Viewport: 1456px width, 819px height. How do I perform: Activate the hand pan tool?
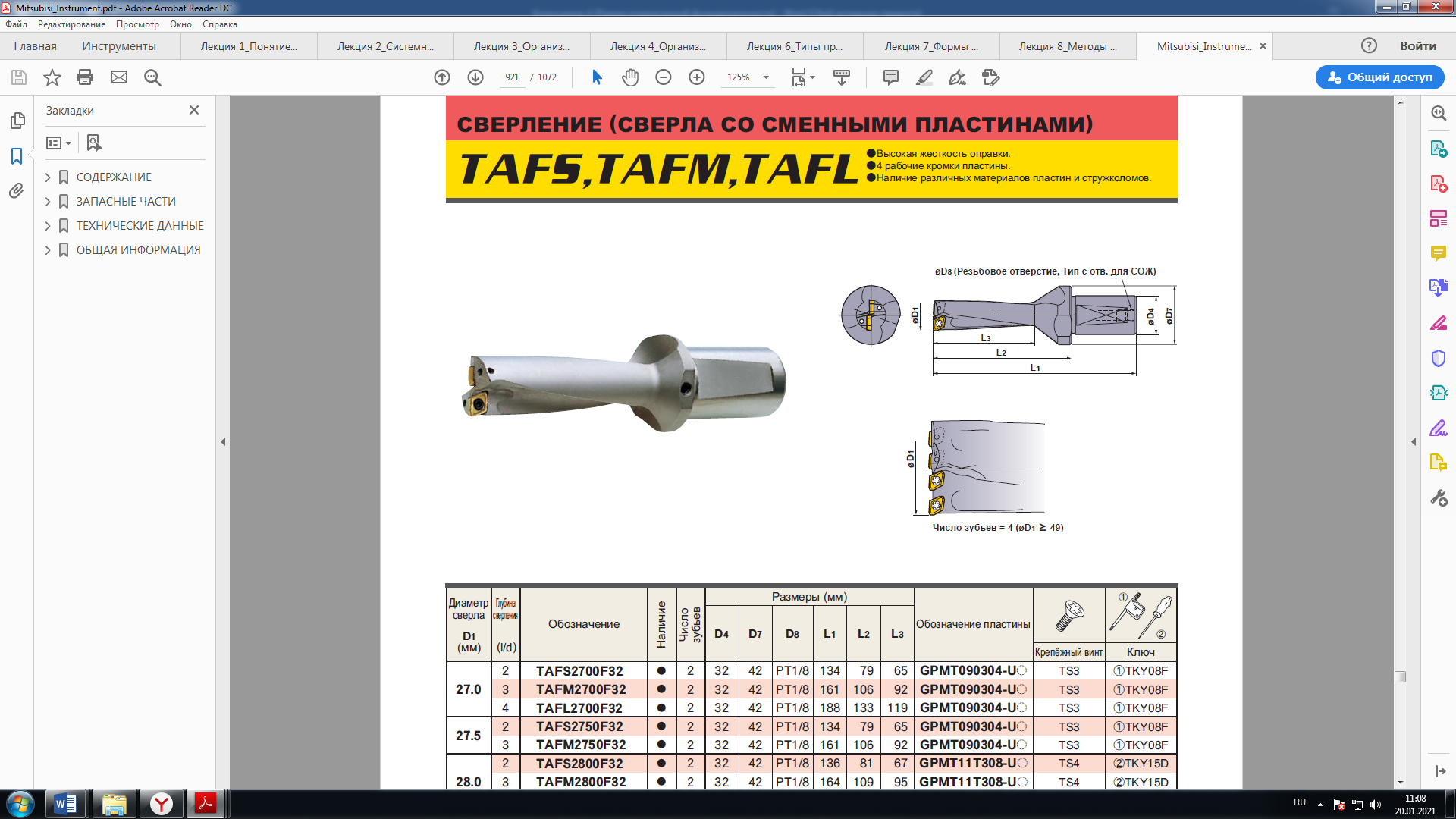(x=630, y=77)
